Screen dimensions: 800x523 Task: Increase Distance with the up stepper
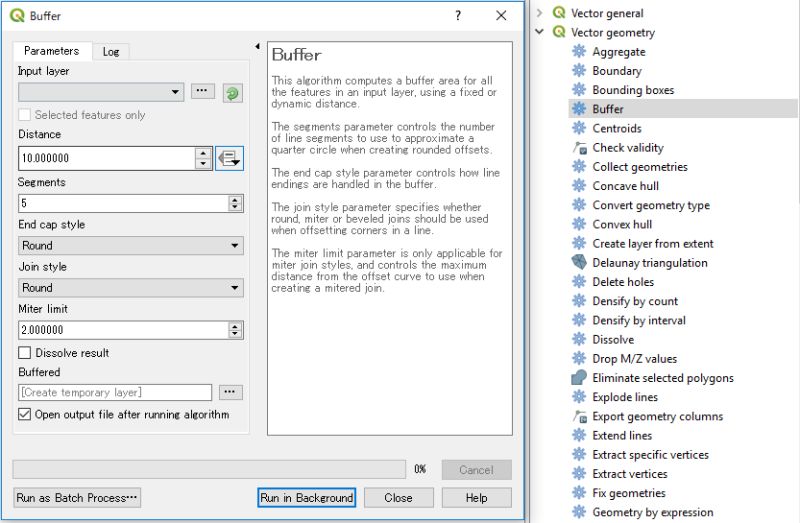pyautogui.click(x=203, y=153)
